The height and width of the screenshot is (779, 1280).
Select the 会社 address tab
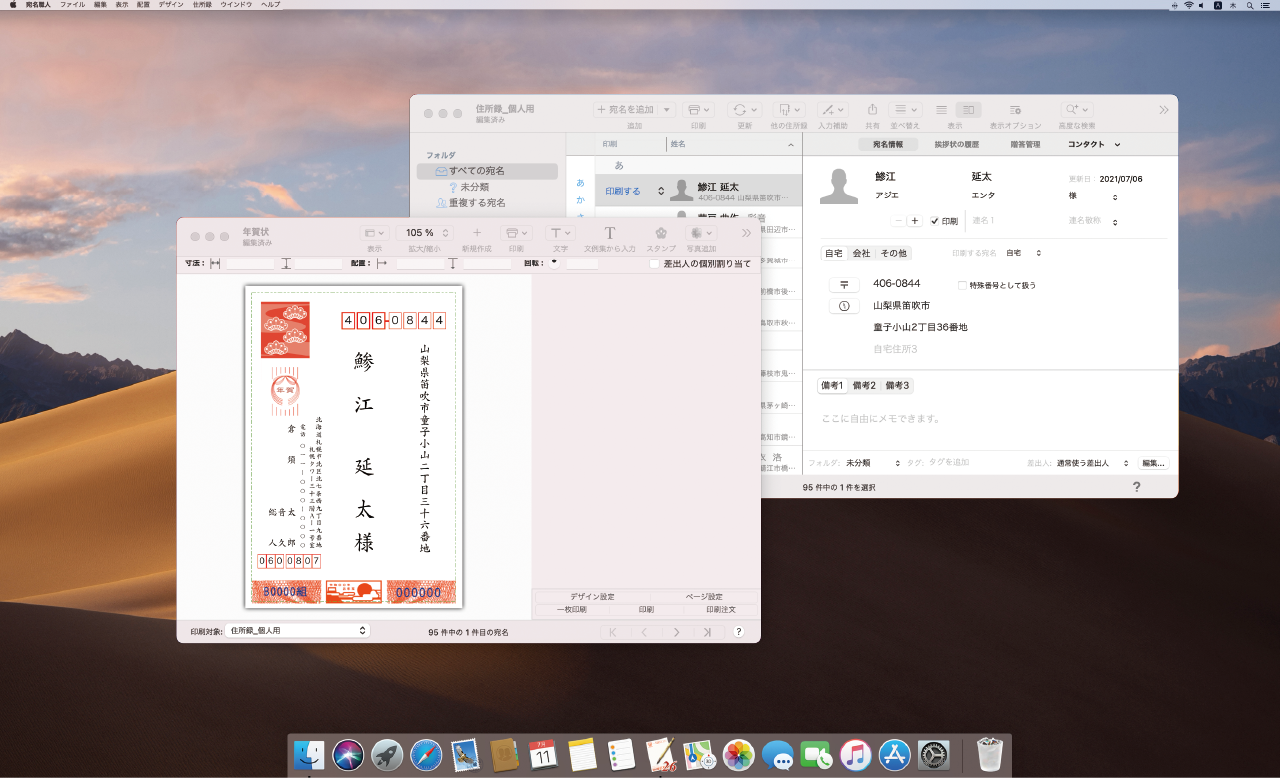pos(861,253)
